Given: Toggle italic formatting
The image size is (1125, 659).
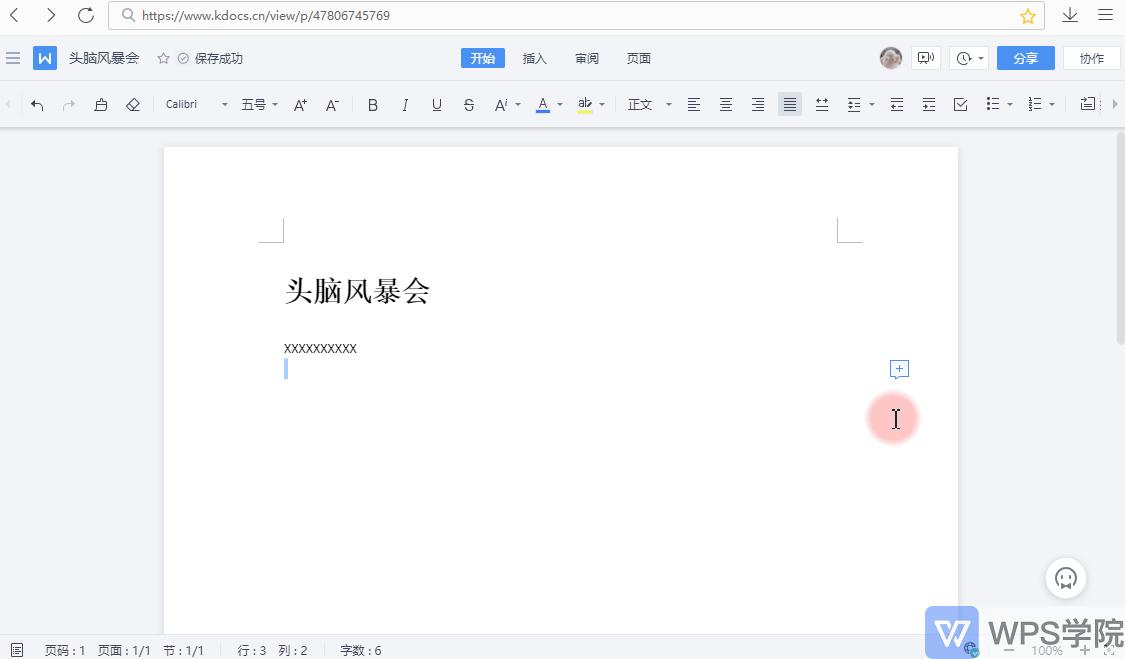Looking at the screenshot, I should tap(404, 104).
